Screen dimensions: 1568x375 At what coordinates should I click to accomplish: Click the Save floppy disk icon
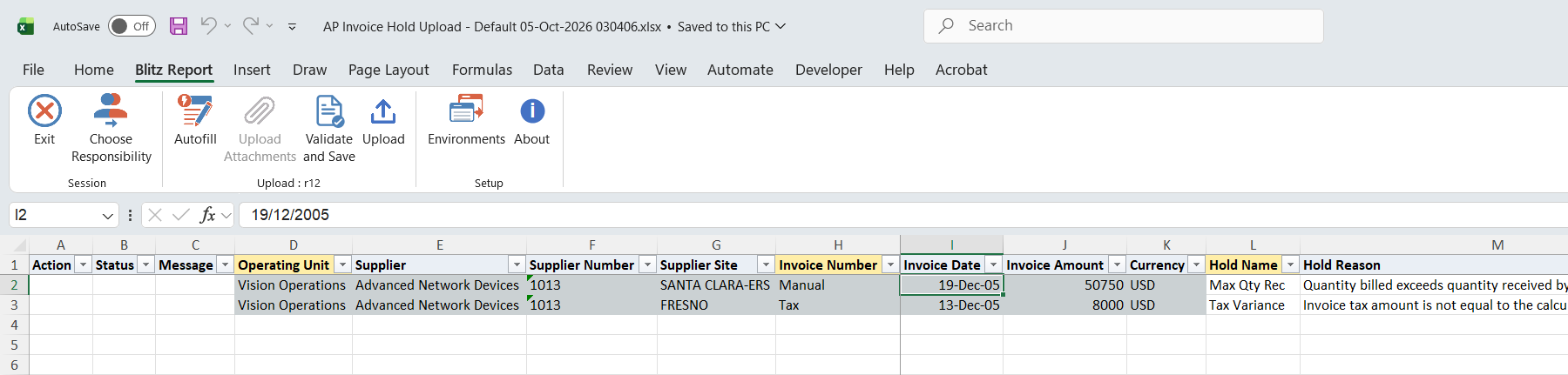pos(179,26)
